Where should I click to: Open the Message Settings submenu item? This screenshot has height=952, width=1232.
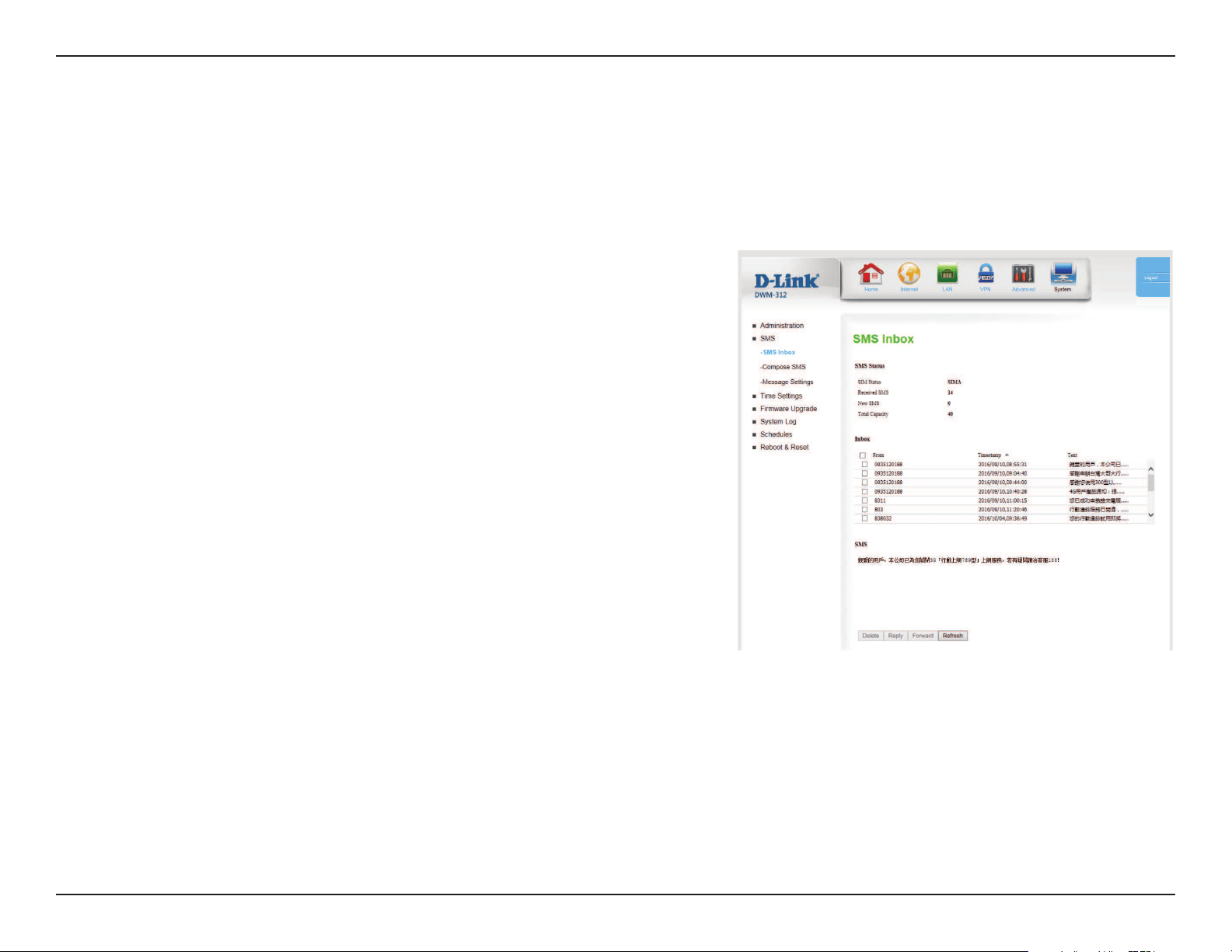787,382
